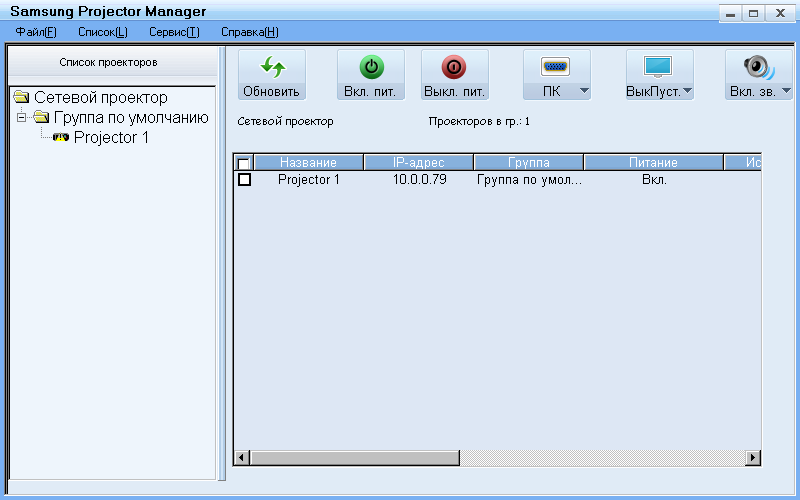Sort by the Группа column header
The height and width of the screenshot is (500, 800).
coord(529,162)
